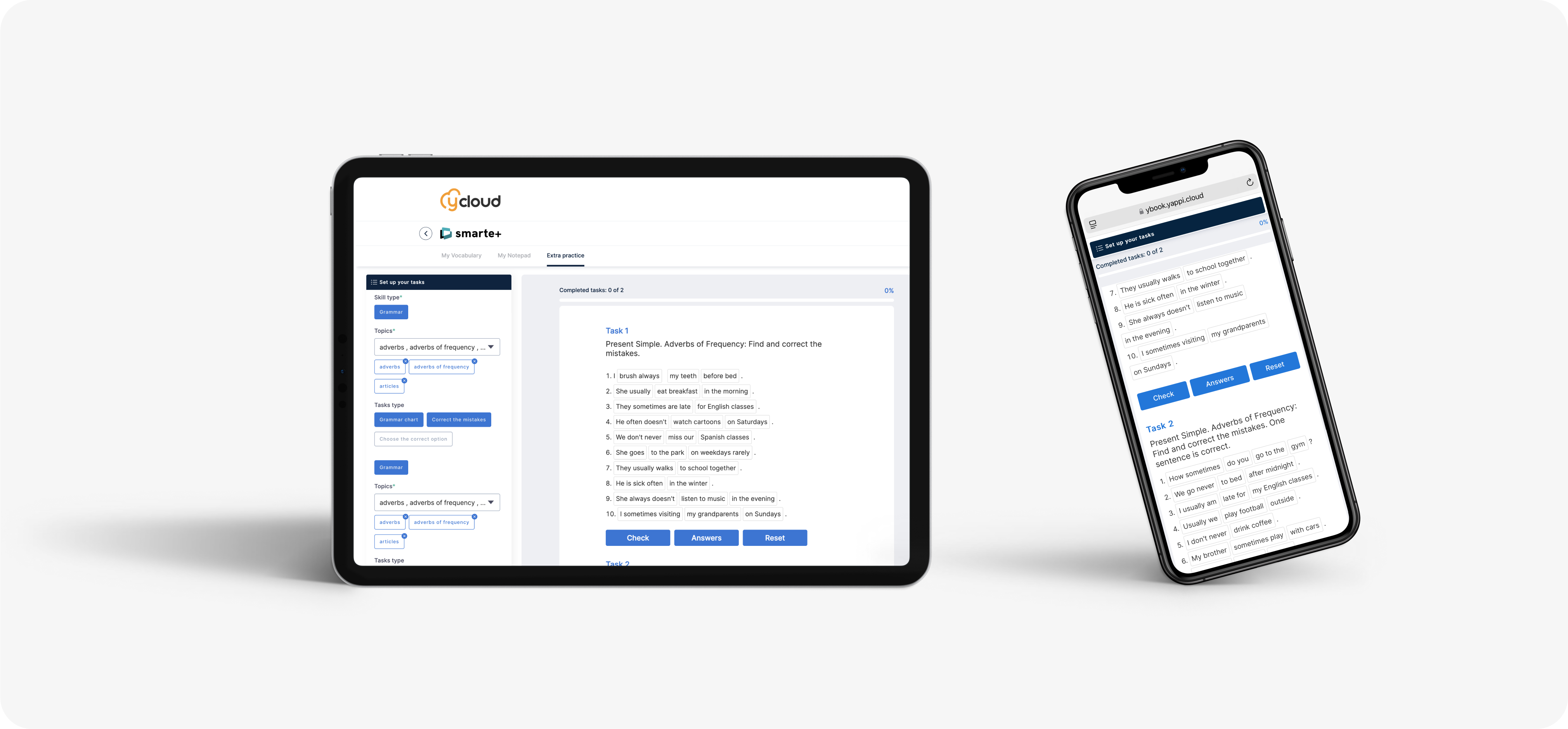
Task: Click the ycloud logo icon
Action: [x=468, y=200]
